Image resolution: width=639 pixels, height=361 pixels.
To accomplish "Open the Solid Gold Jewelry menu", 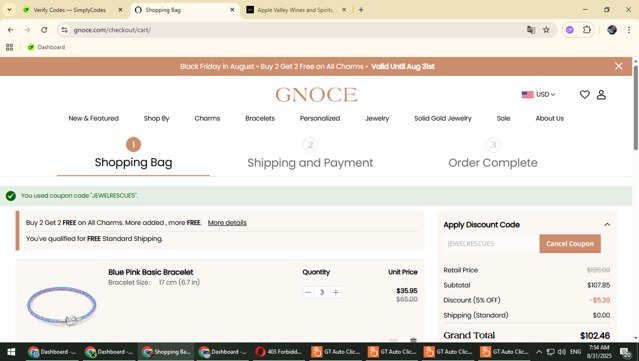I will 443,119.
